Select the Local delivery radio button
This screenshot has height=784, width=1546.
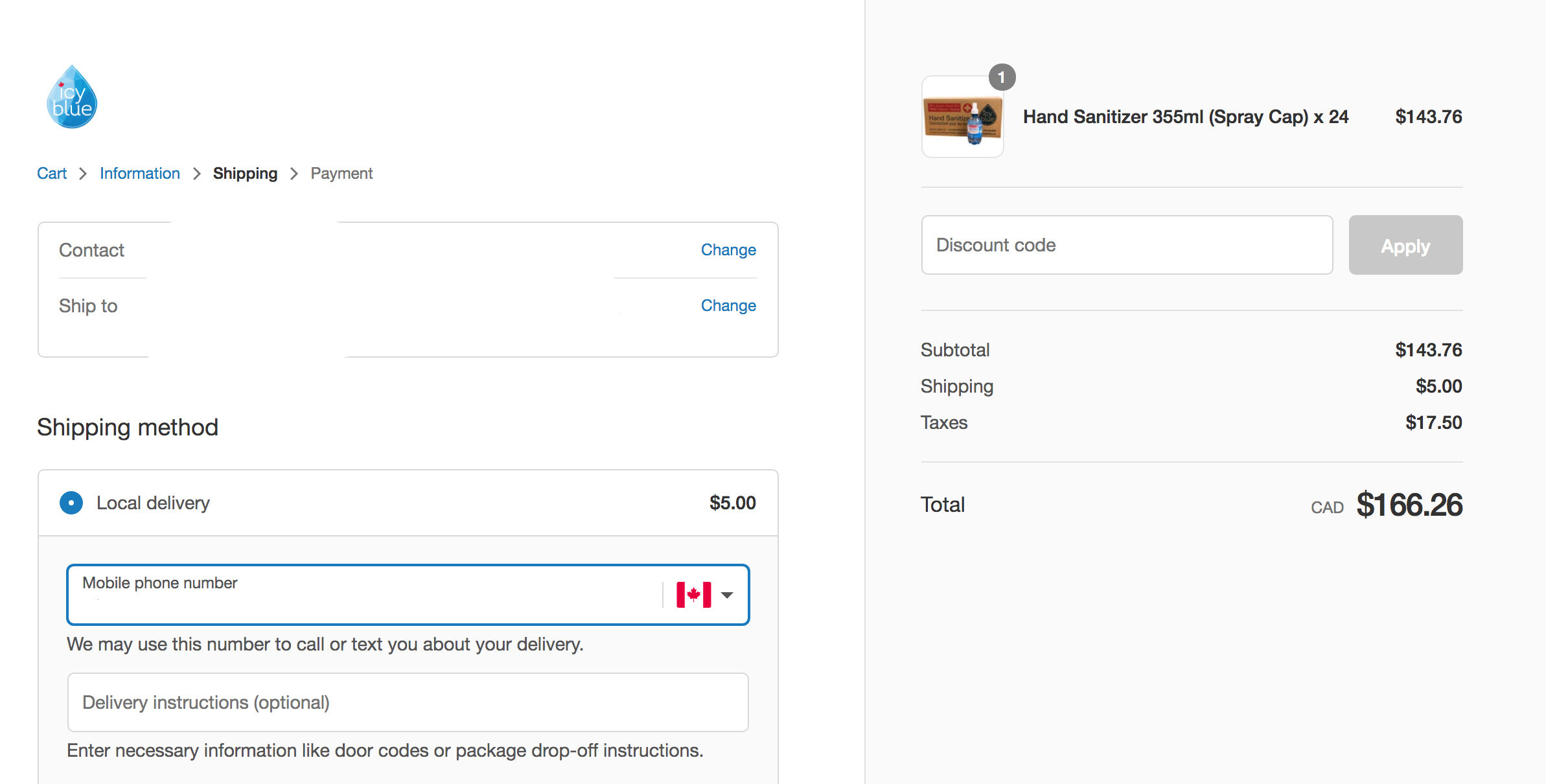click(71, 503)
